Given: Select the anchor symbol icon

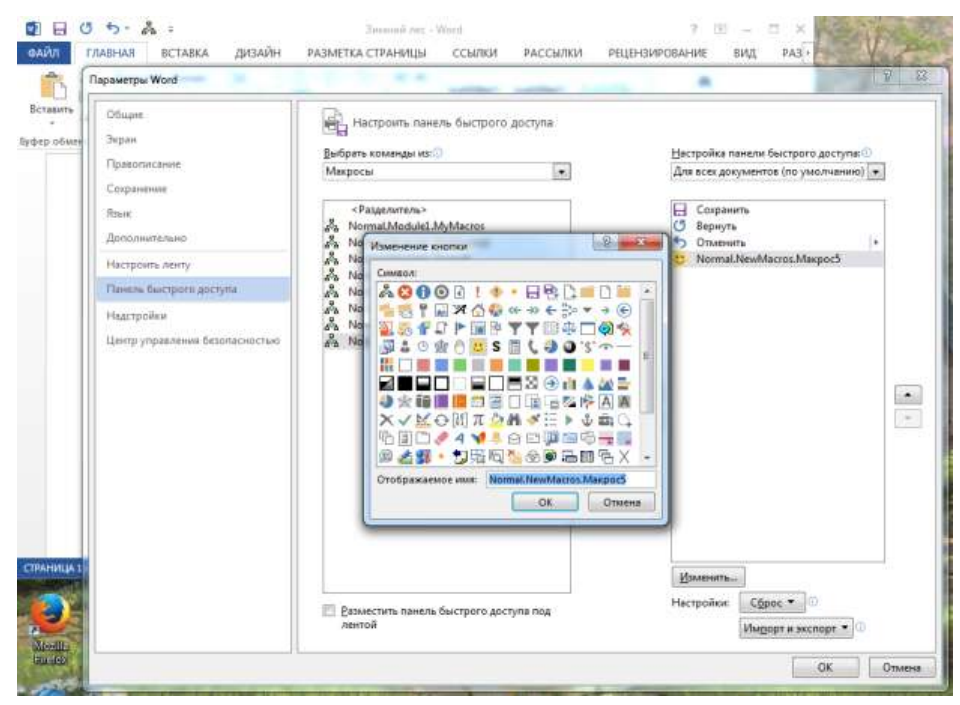Looking at the screenshot, I should (586, 418).
